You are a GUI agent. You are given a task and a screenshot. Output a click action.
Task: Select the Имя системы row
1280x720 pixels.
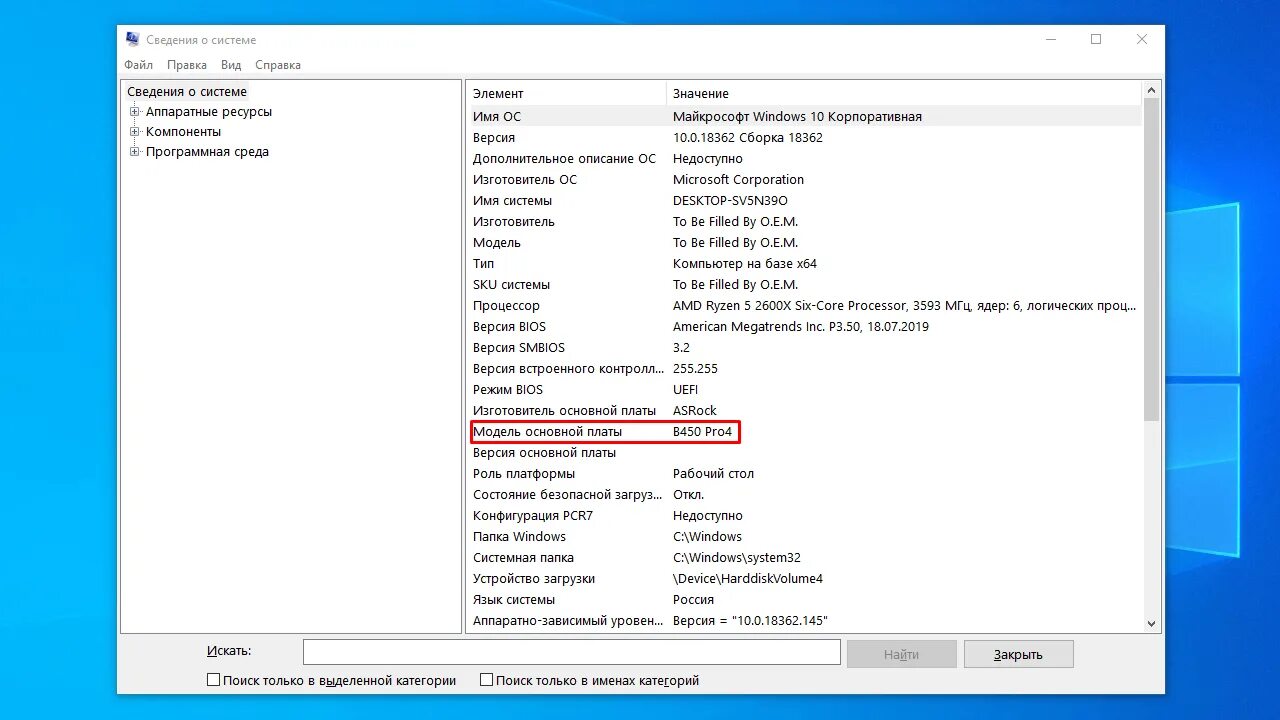[804, 200]
